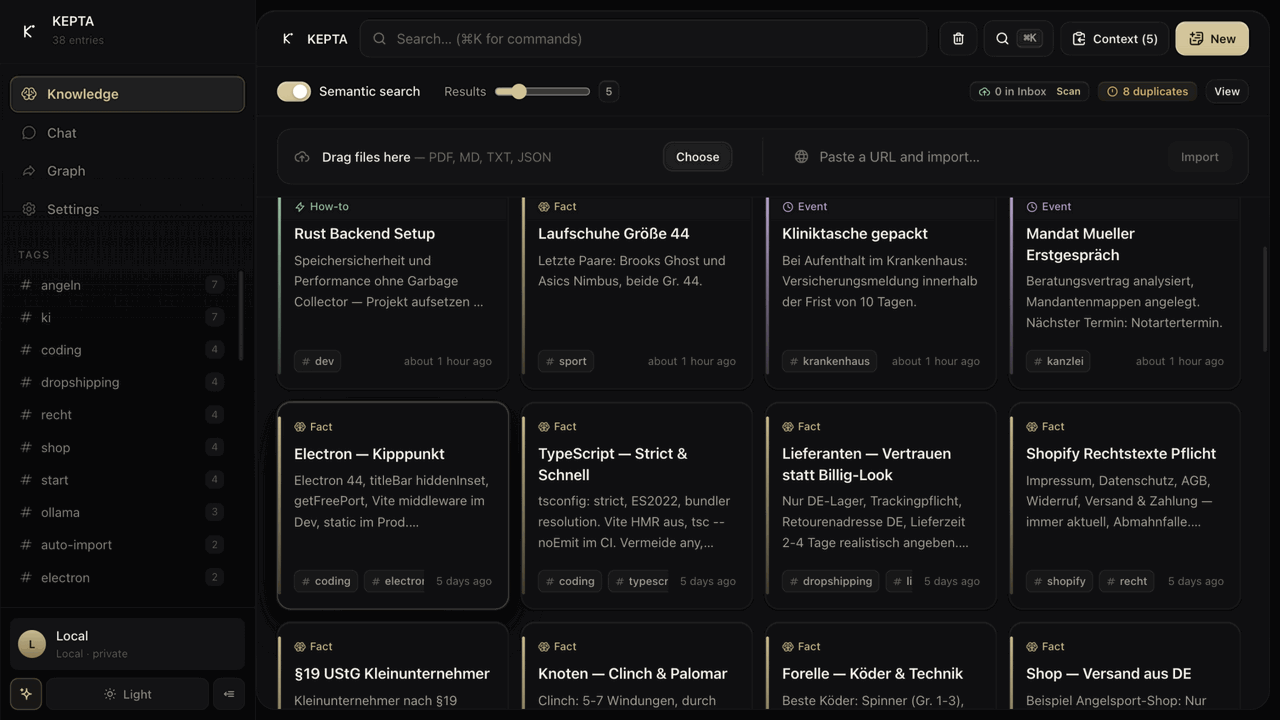1280x720 pixels.
Task: Click the dropshipping tag on Lieferanten card
Action: click(831, 581)
